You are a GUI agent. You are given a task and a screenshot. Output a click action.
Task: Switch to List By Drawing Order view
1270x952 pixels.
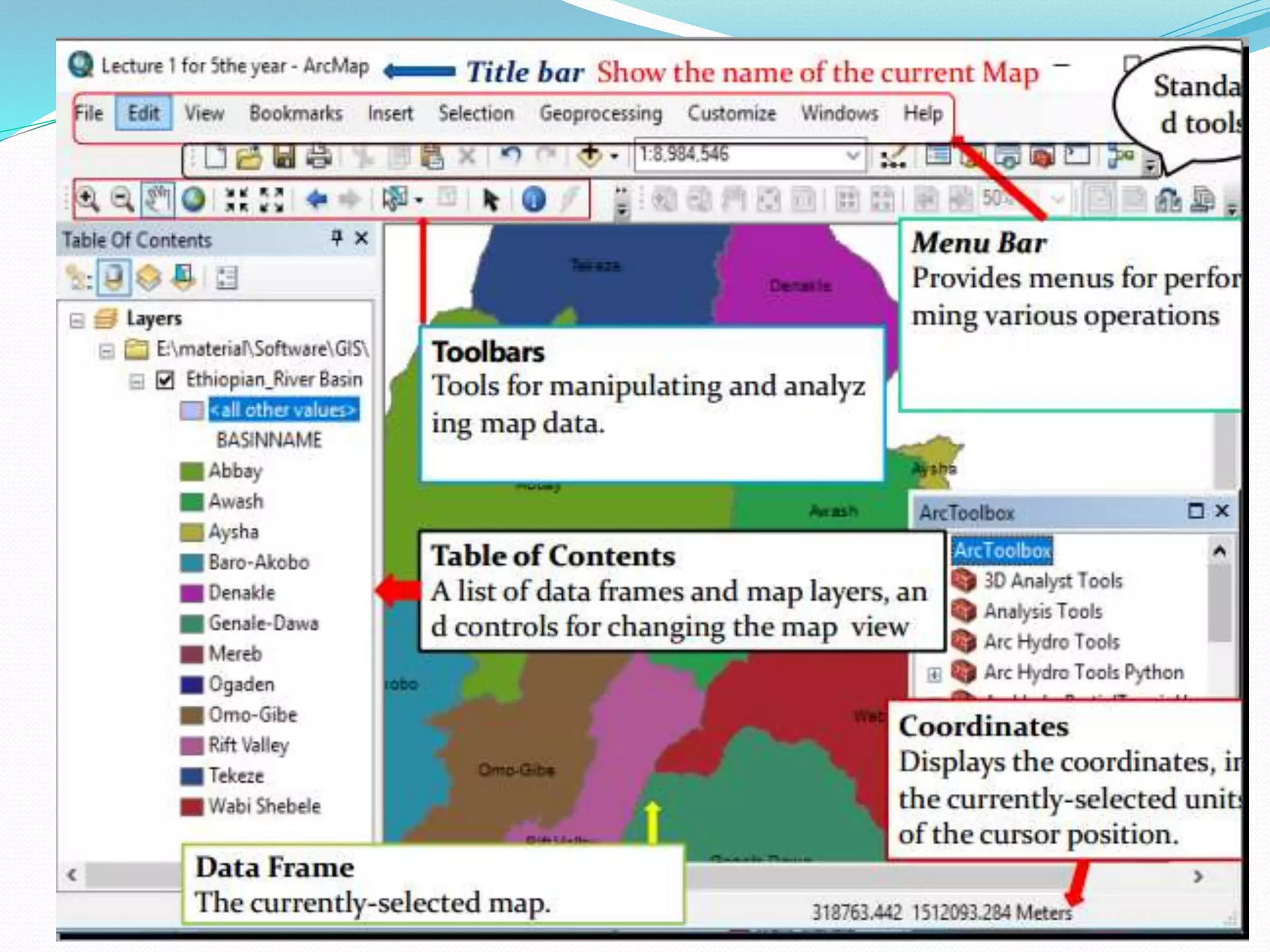pos(78,278)
